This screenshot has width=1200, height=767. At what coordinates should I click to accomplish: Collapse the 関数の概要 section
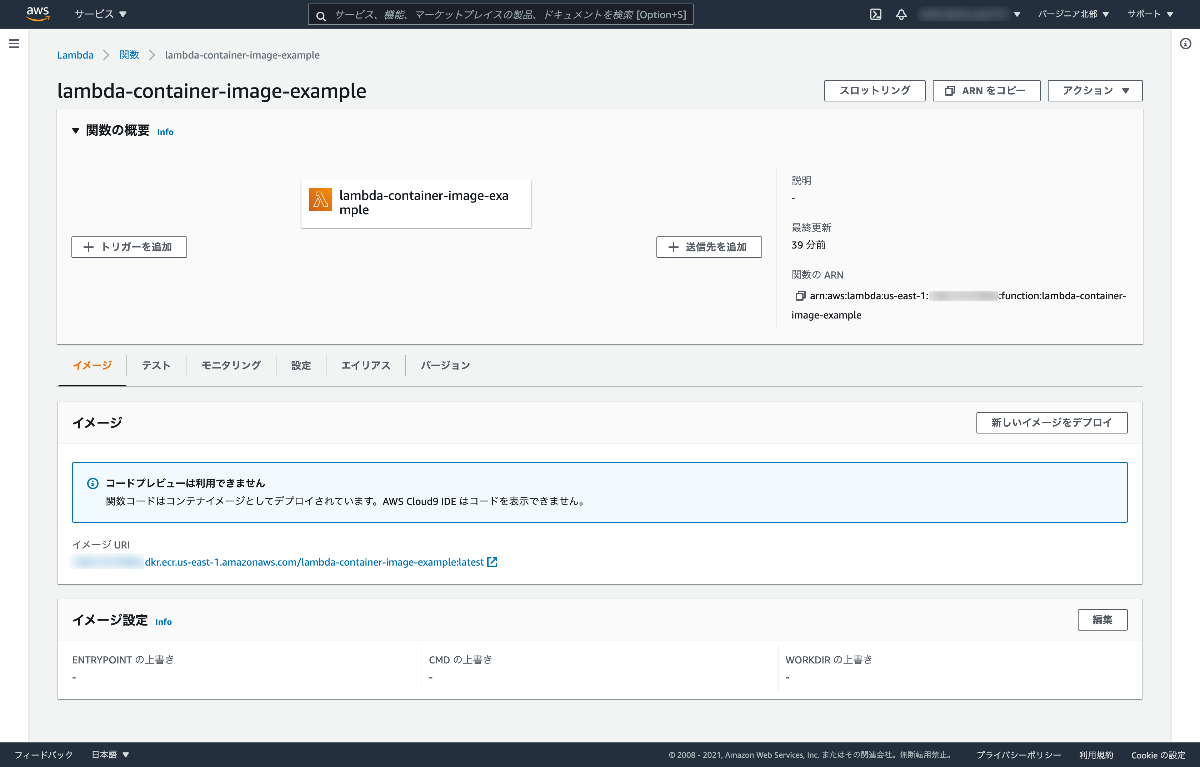coord(76,131)
